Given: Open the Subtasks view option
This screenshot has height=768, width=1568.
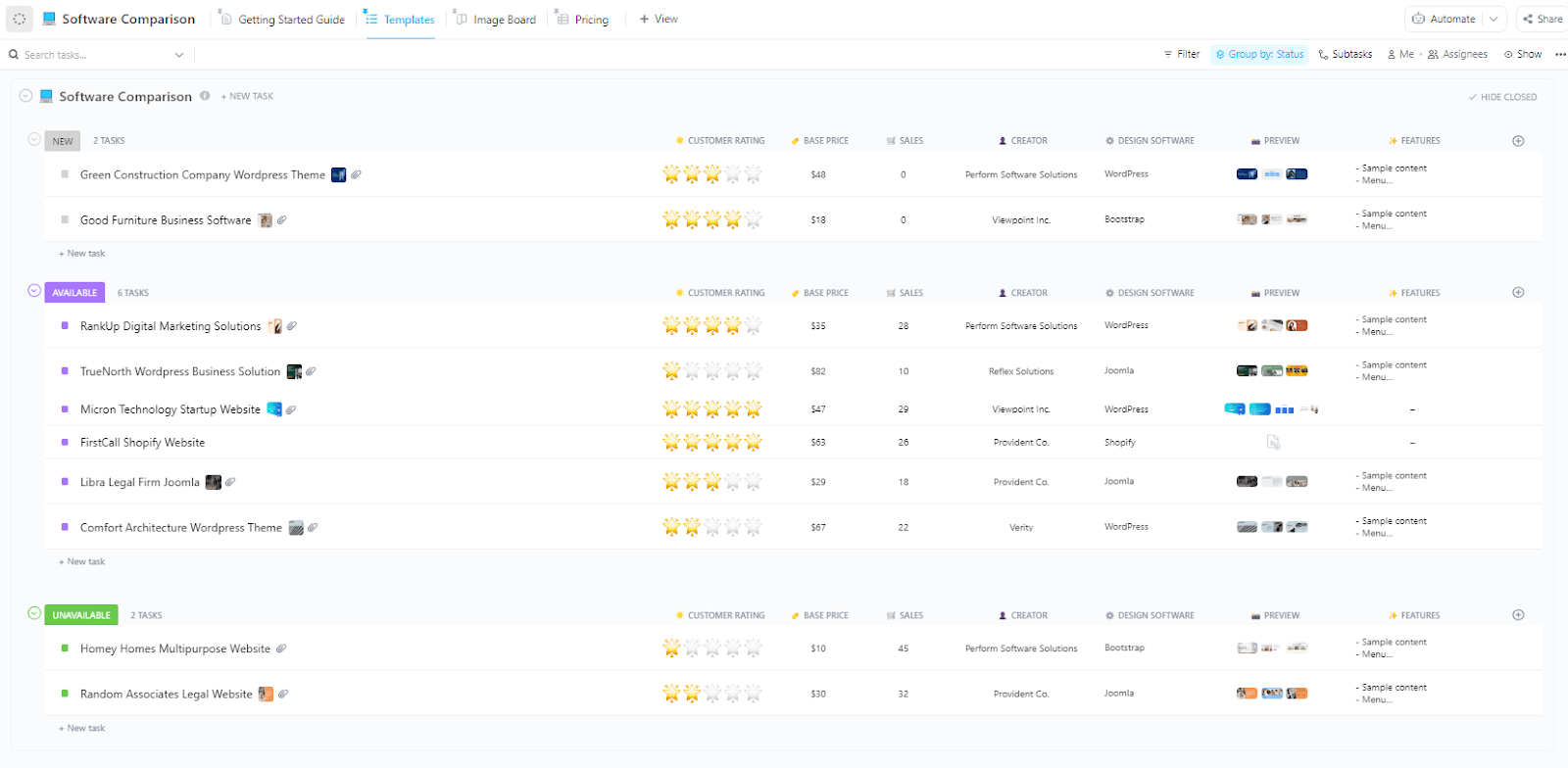Looking at the screenshot, I should 1345,55.
